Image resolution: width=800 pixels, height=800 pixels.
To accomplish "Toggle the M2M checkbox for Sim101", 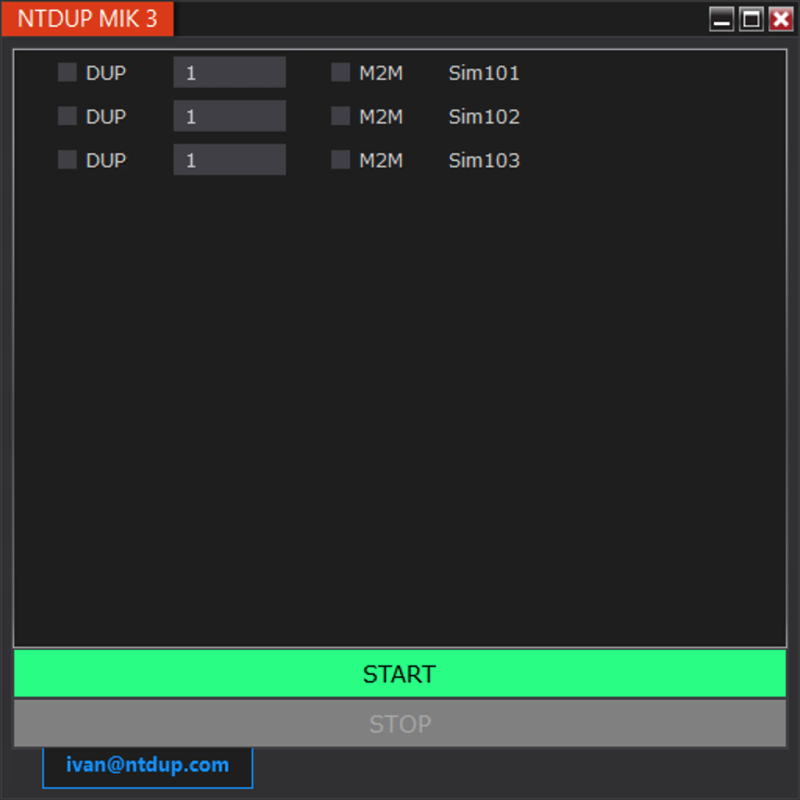I will tap(340, 72).
